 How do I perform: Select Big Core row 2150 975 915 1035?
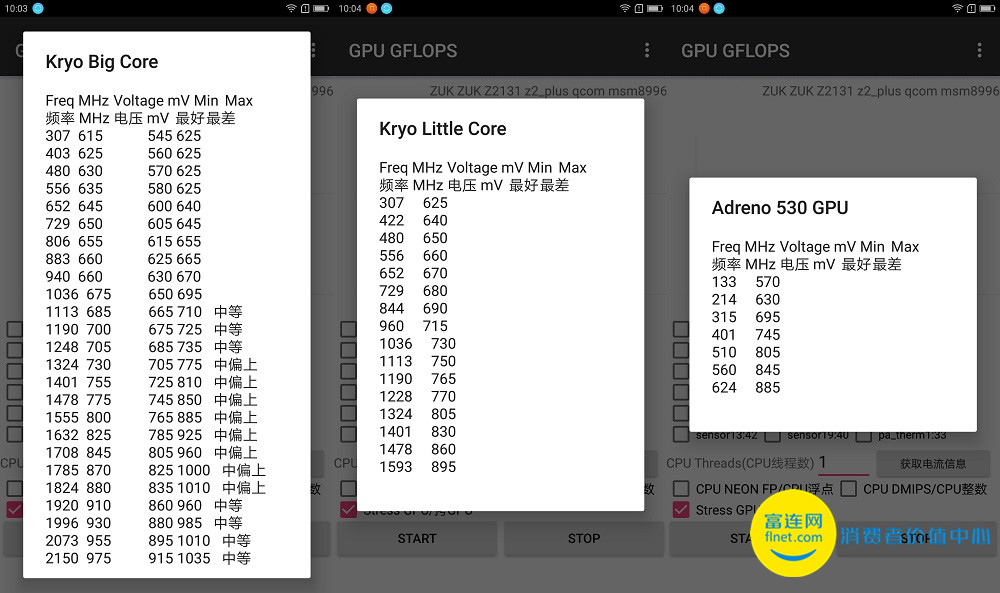click(148, 559)
